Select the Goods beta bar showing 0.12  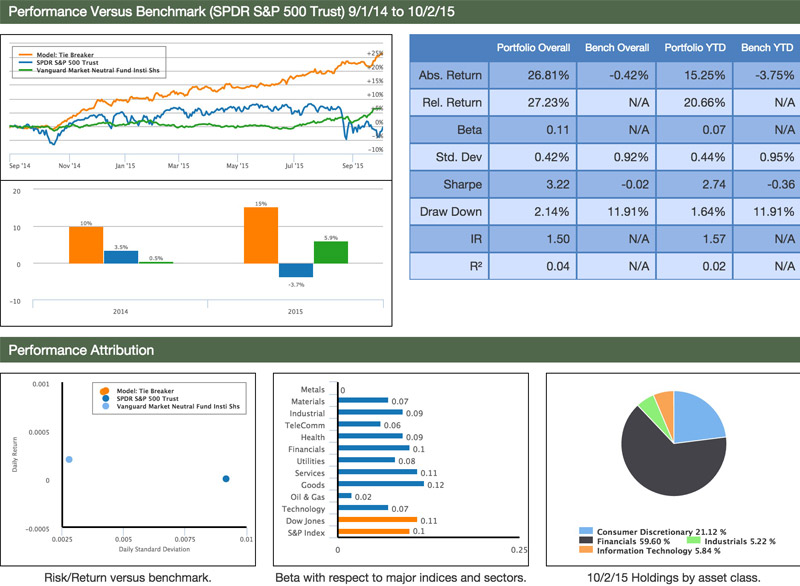click(x=382, y=483)
